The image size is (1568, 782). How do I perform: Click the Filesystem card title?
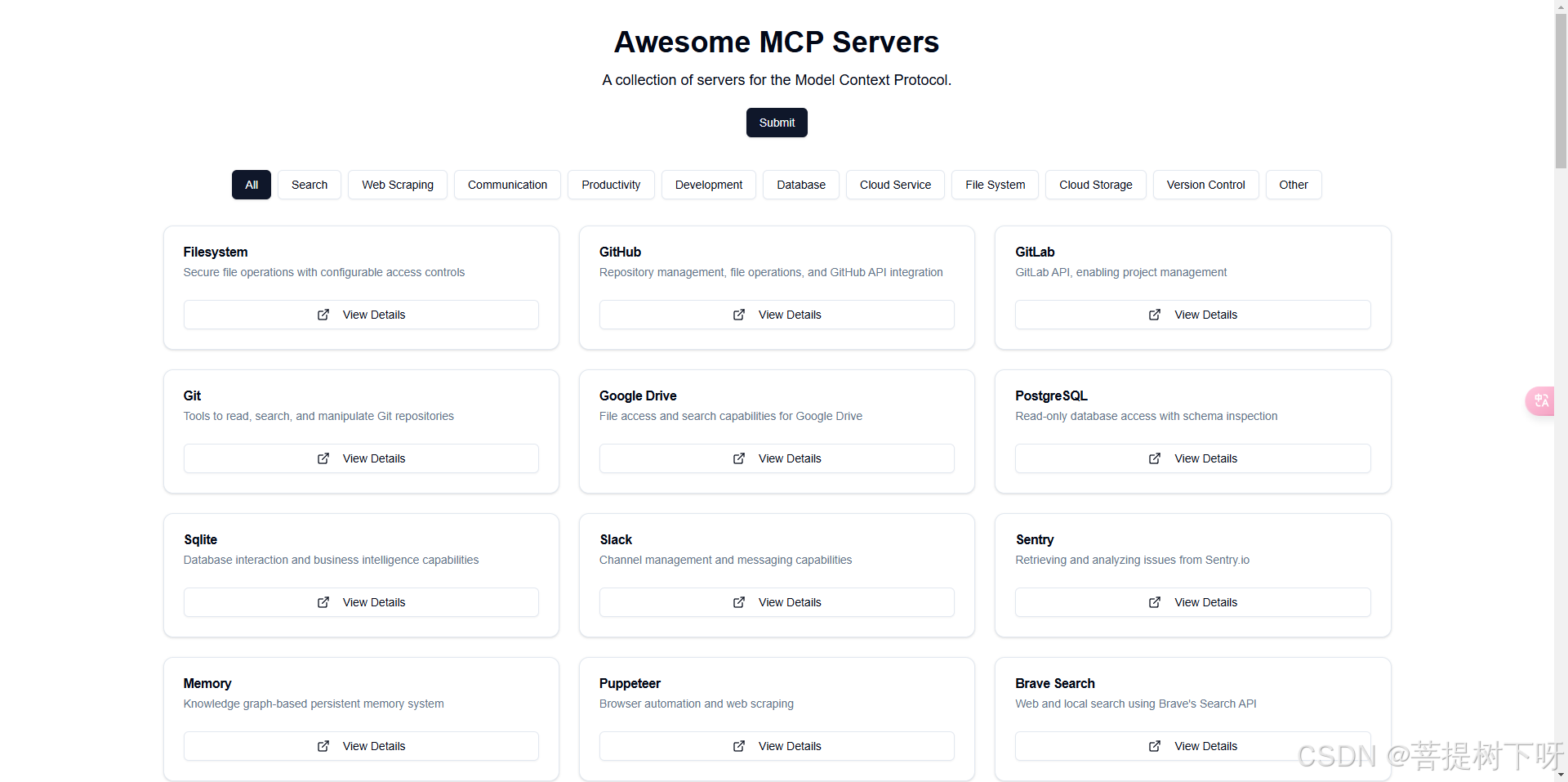(216, 252)
